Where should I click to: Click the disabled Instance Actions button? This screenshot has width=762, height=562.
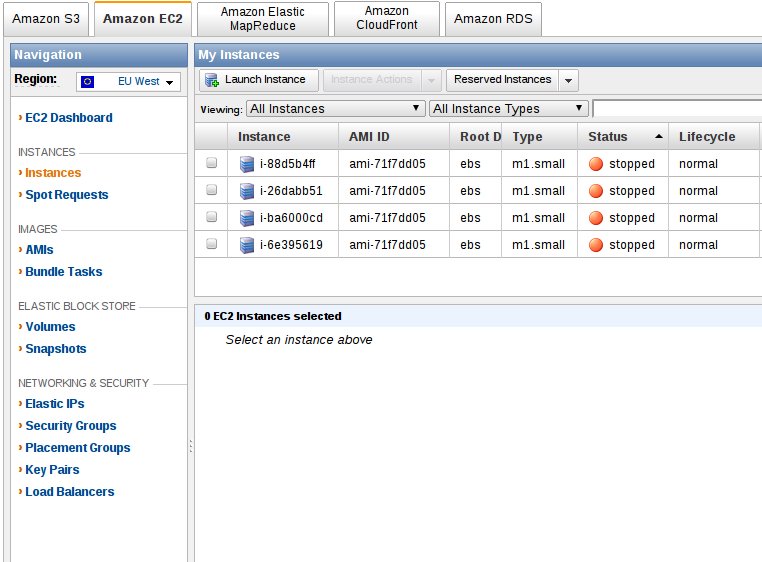[x=372, y=80]
